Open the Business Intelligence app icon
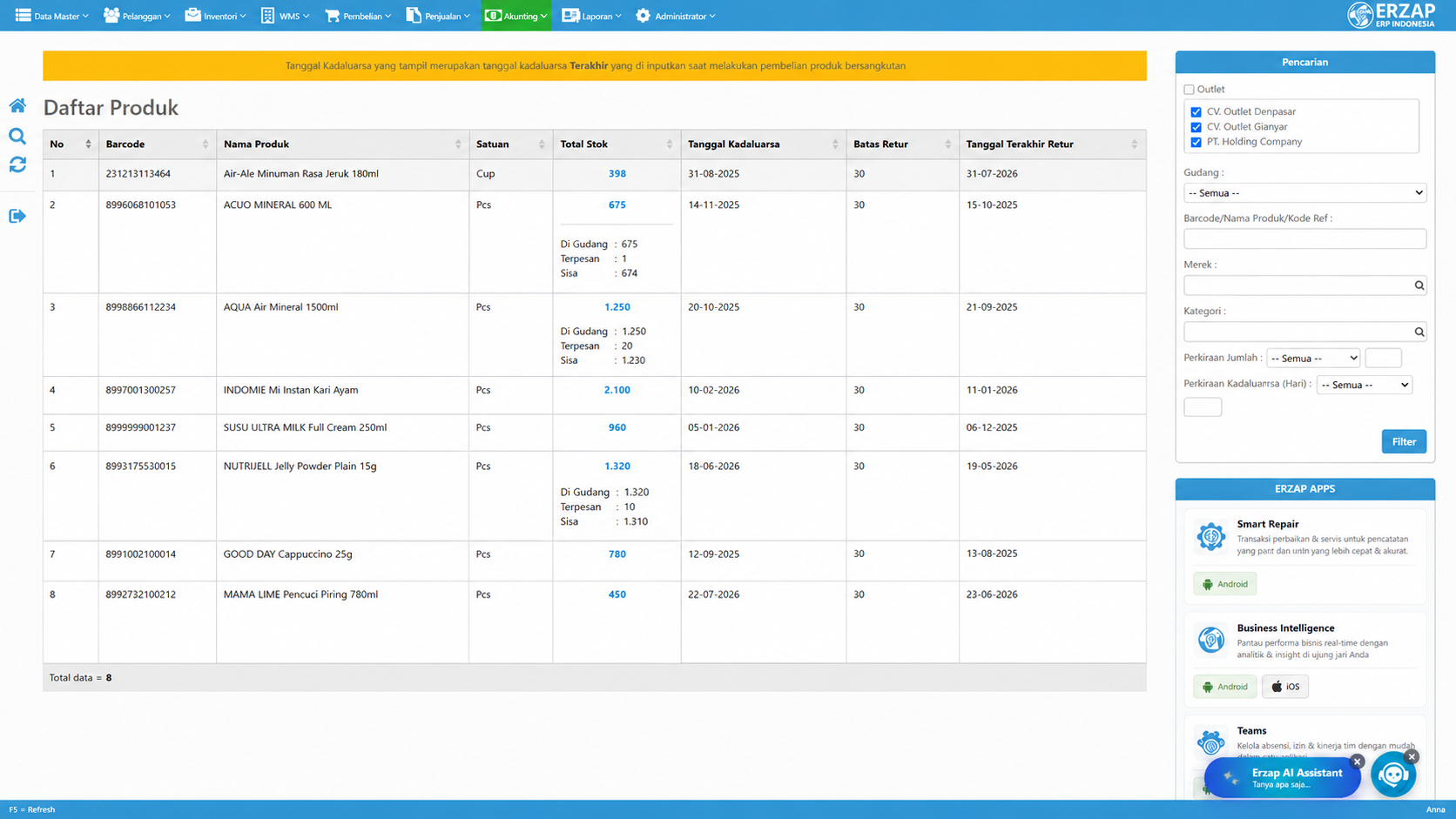The width and height of the screenshot is (1456, 819). pos(1210,640)
